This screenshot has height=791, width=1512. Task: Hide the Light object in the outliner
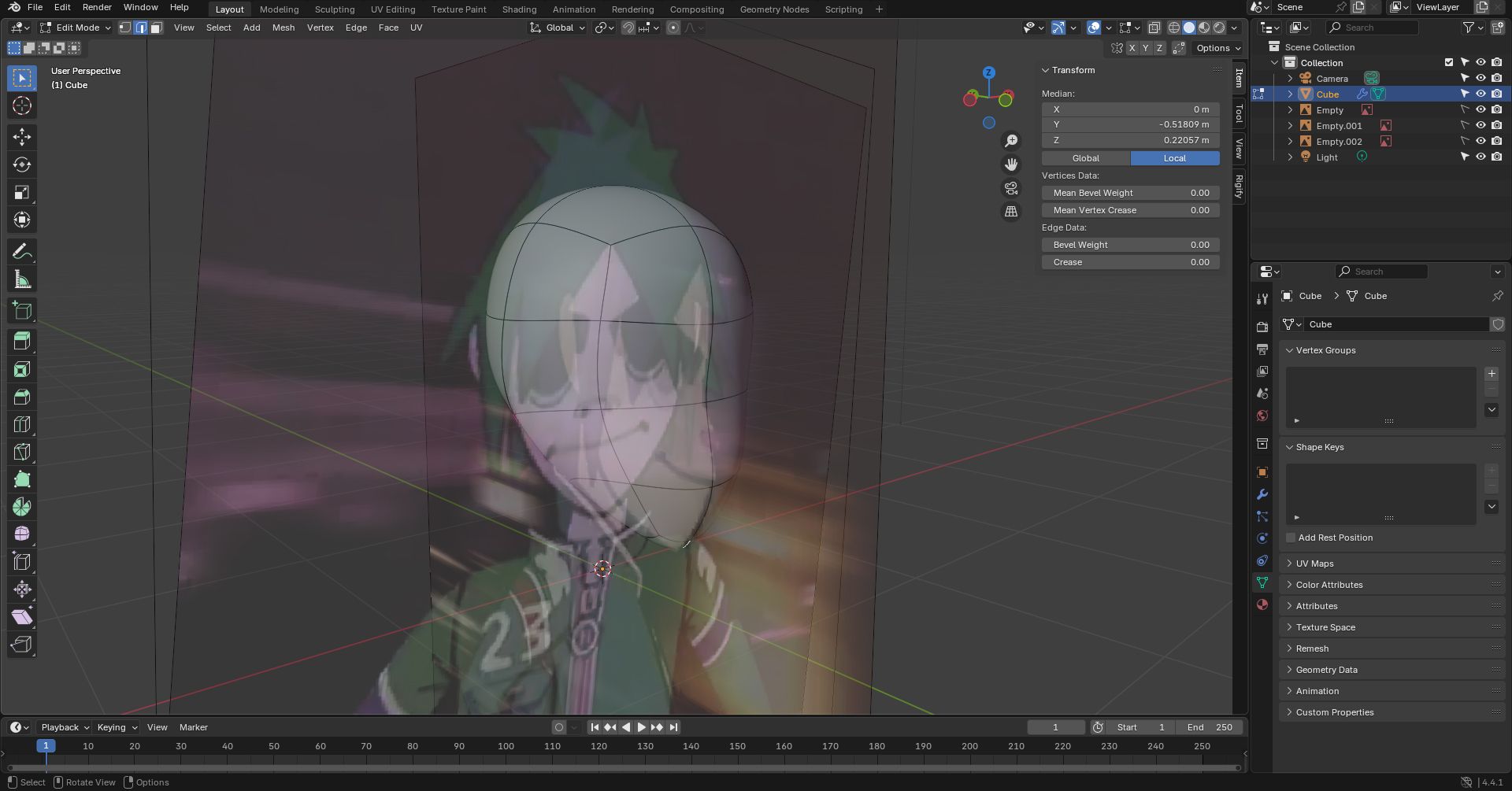(1480, 157)
